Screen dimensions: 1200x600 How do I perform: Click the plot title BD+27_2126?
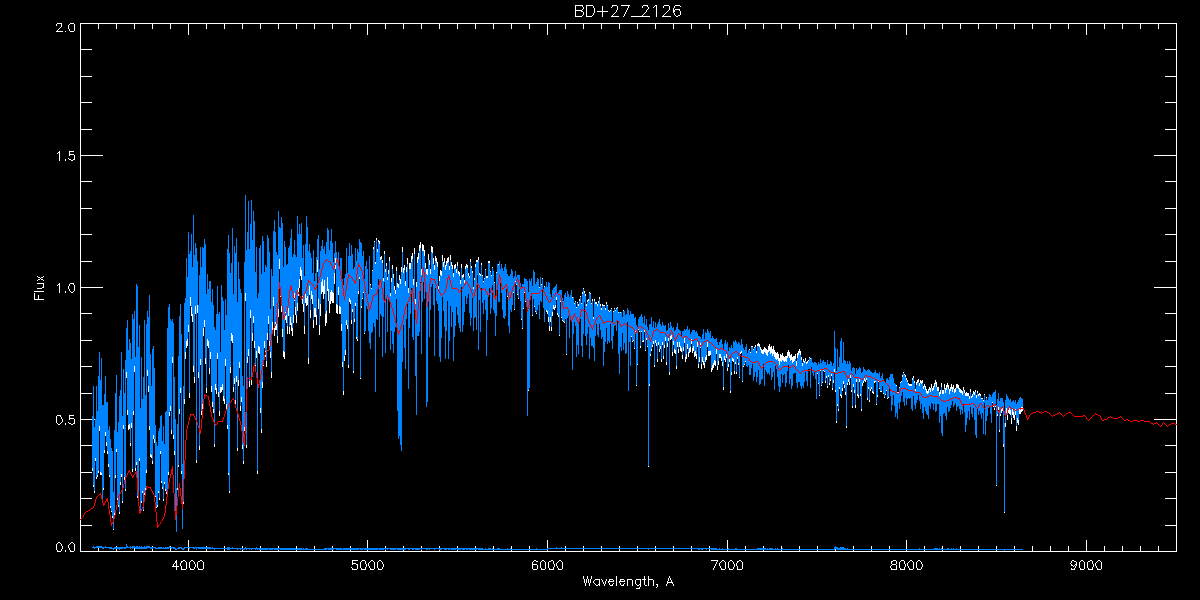pyautogui.click(x=627, y=11)
